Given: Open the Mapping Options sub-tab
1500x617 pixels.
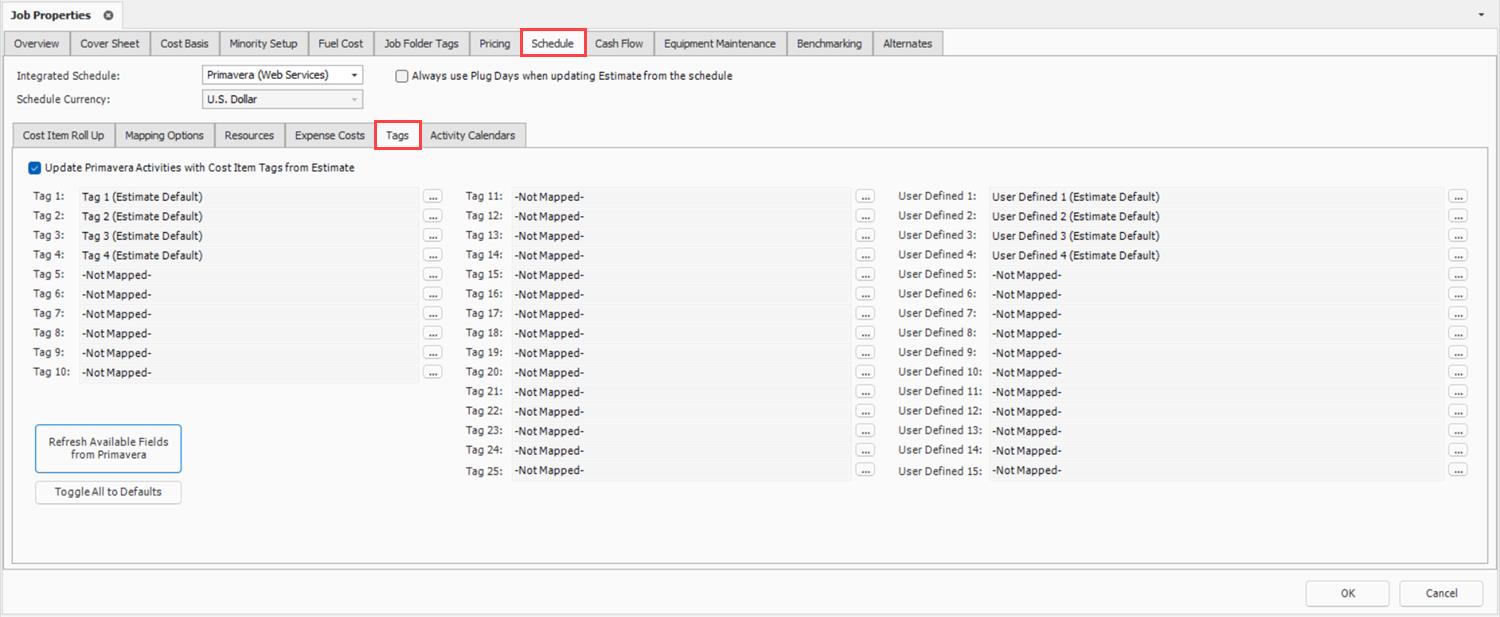Looking at the screenshot, I should click(x=164, y=136).
